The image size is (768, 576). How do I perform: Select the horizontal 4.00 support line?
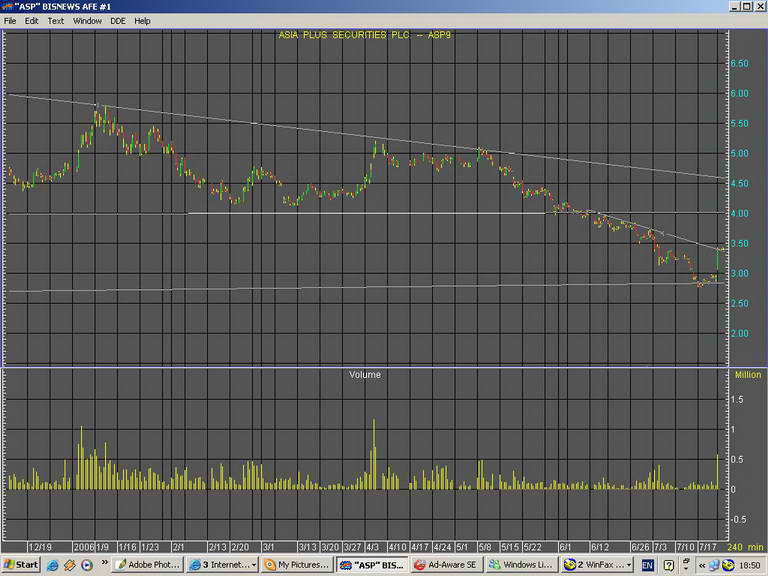coord(366,213)
